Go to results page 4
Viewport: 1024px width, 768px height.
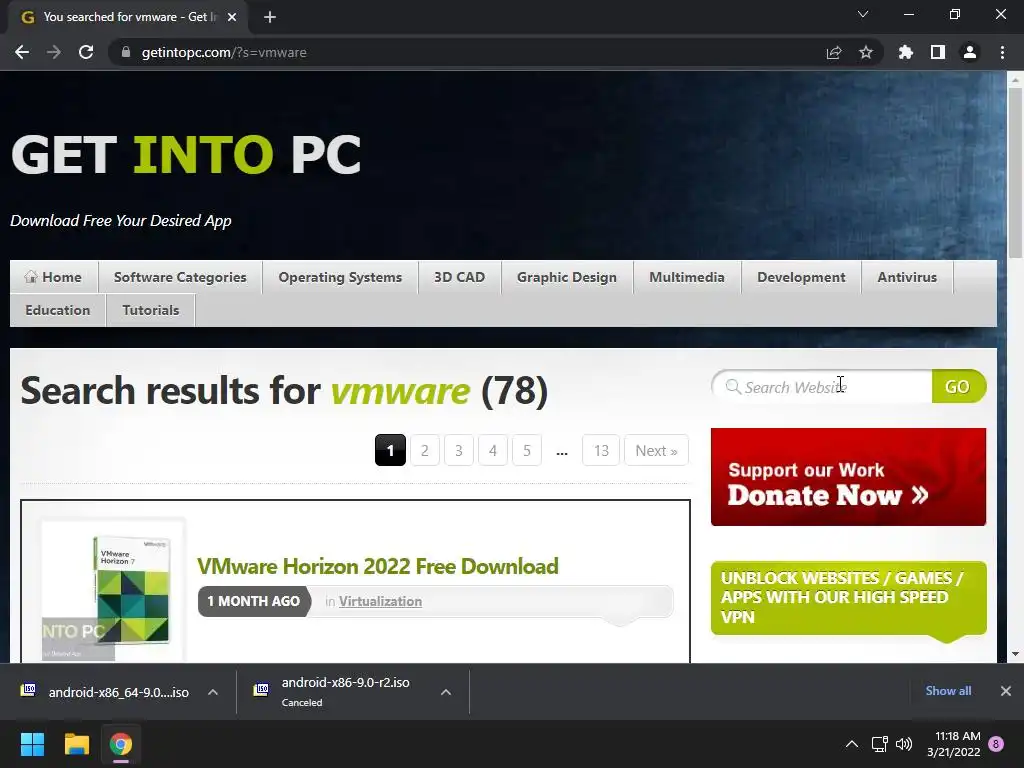tap(492, 451)
